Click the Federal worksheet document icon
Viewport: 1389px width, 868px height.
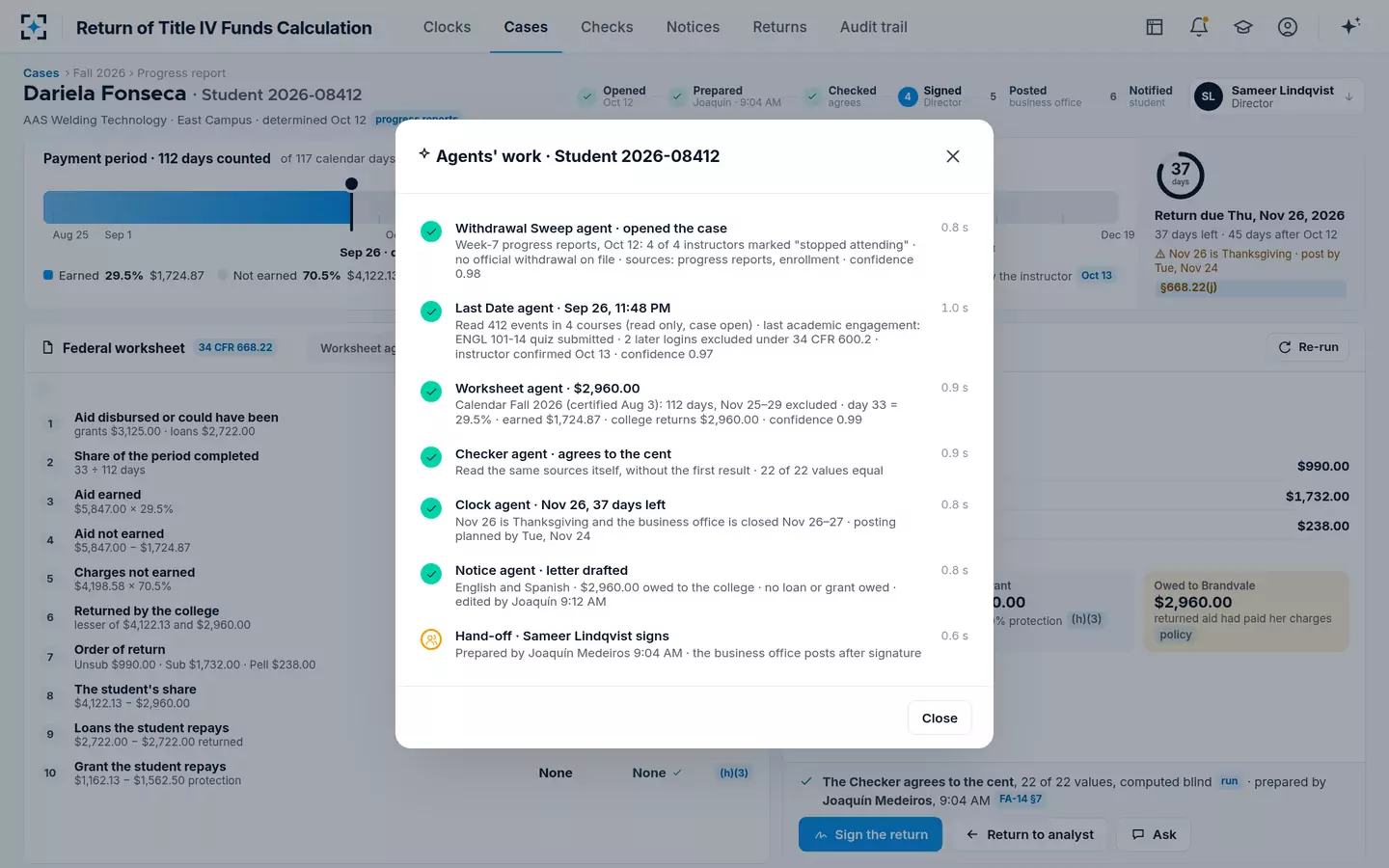point(48,347)
